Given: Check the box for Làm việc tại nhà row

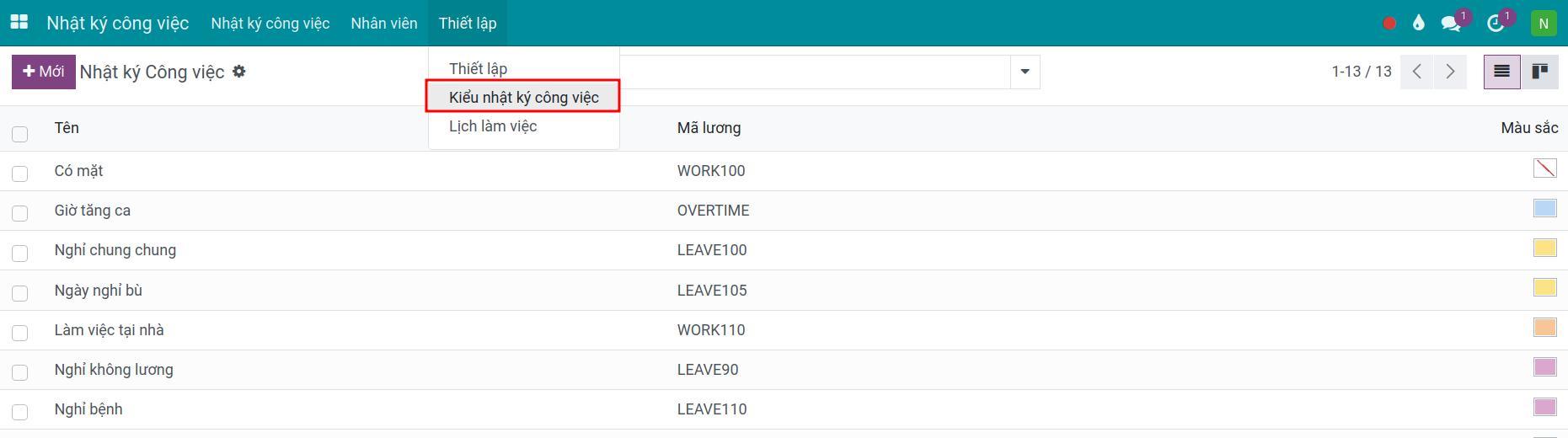Looking at the screenshot, I should pyautogui.click(x=20, y=333).
